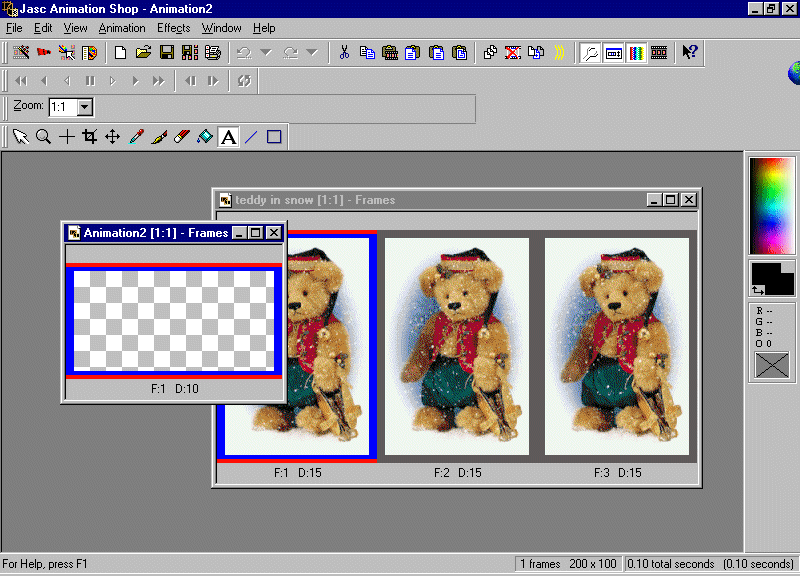Activate the Crop tool

90,137
